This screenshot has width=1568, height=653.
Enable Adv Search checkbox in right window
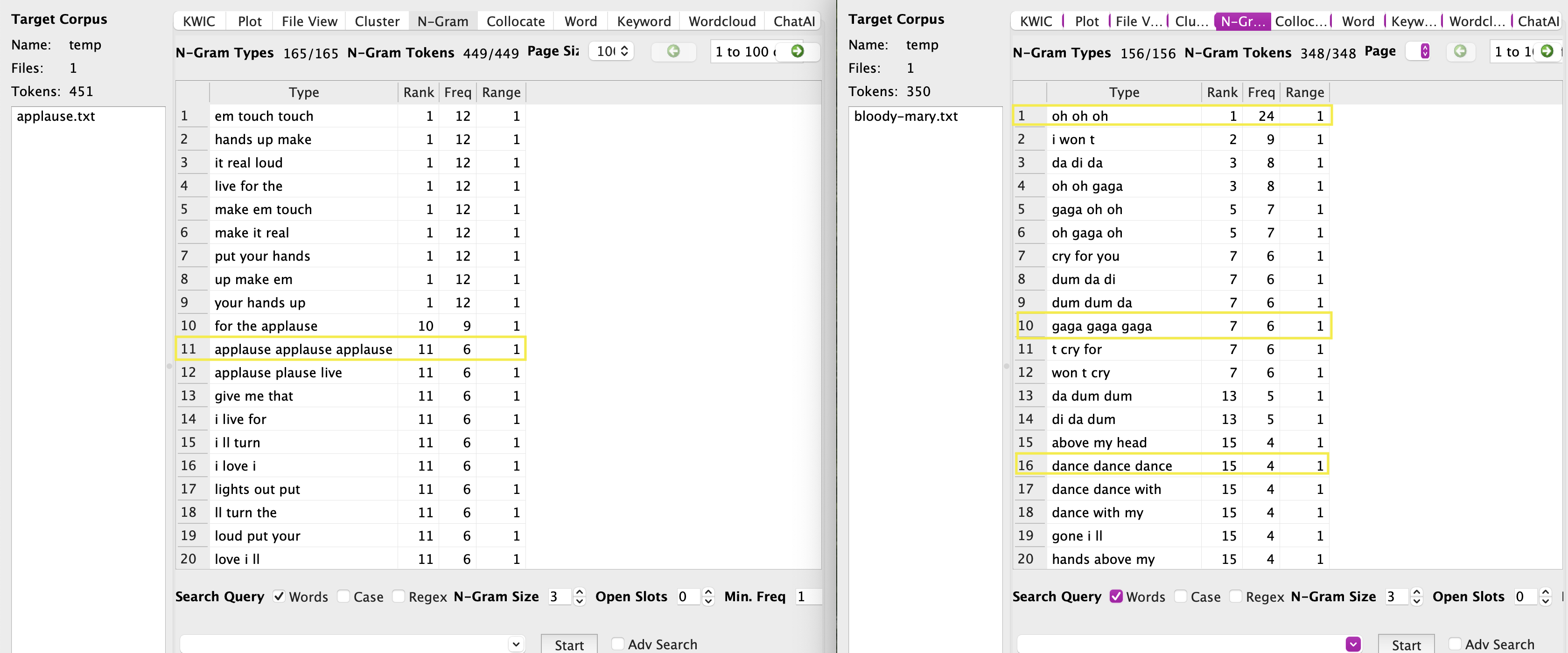click(1455, 644)
